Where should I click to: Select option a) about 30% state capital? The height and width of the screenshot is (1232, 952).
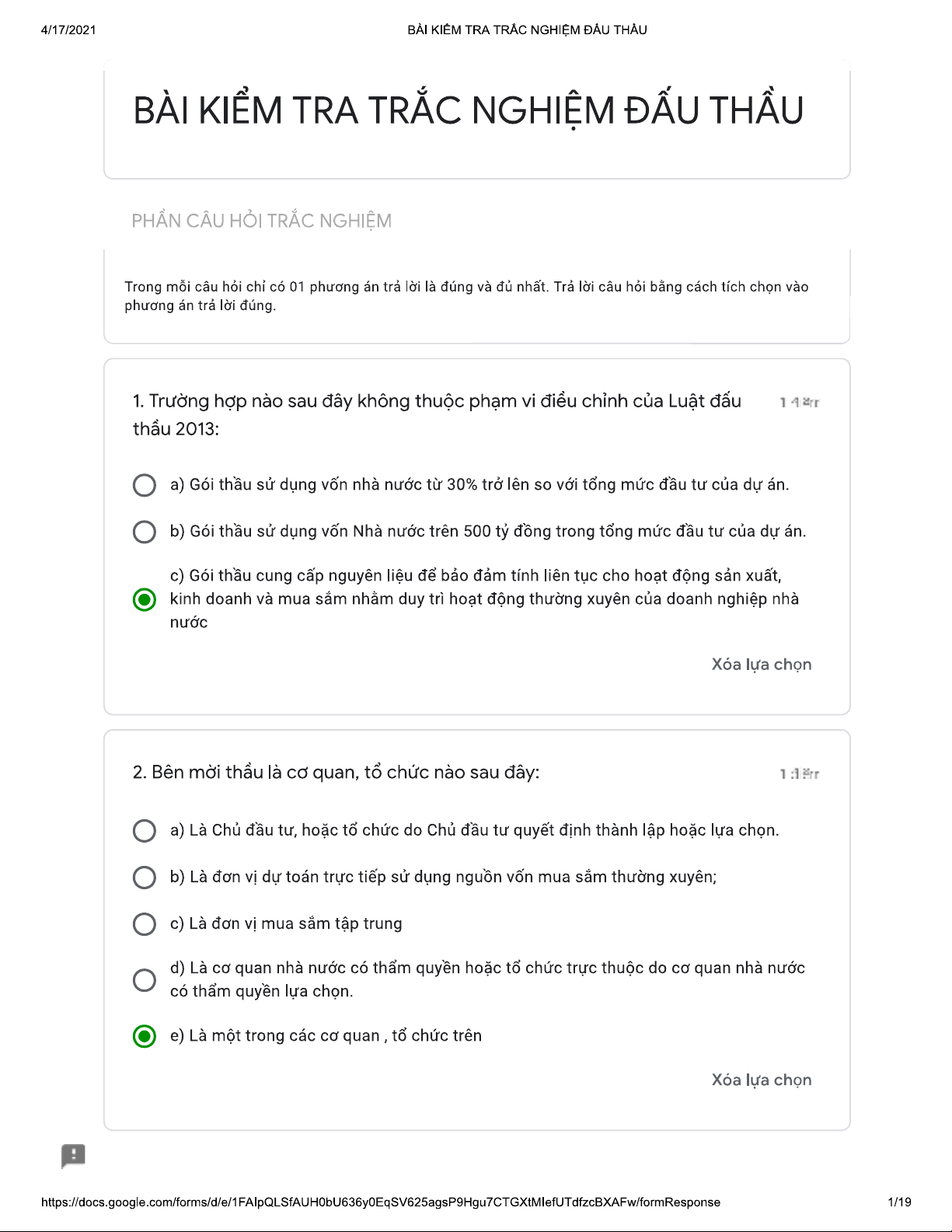point(145,485)
